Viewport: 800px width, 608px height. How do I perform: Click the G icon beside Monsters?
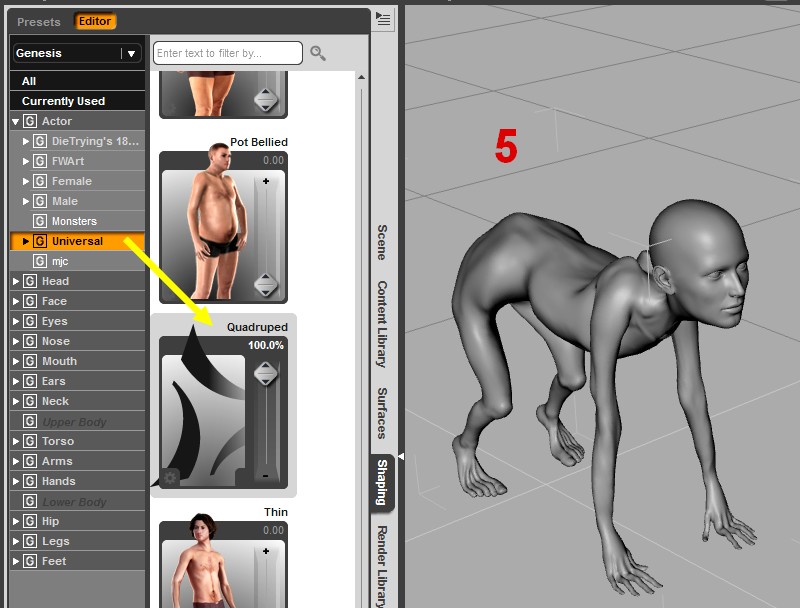coord(40,221)
